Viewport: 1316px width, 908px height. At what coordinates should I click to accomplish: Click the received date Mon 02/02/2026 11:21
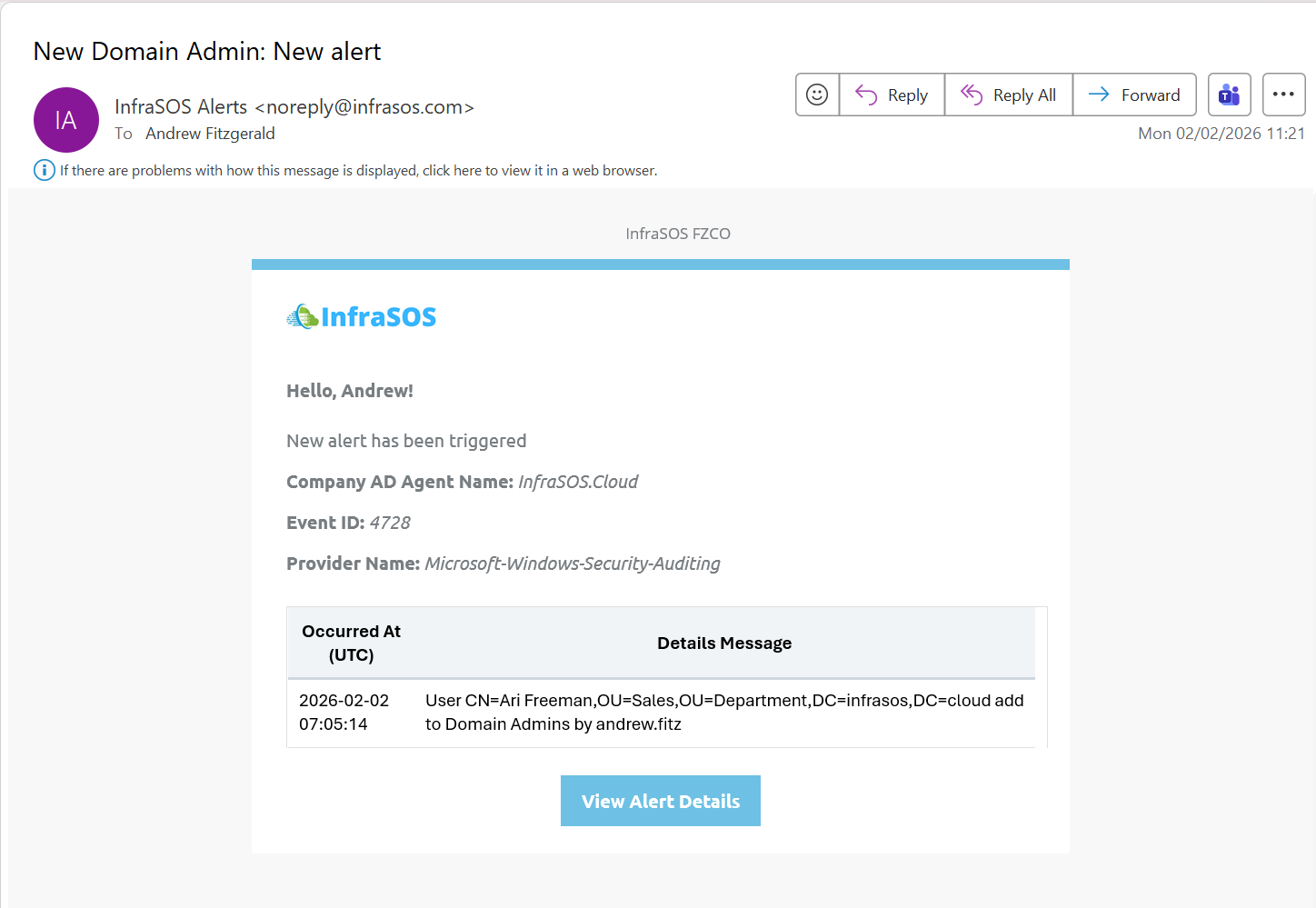tap(1221, 134)
